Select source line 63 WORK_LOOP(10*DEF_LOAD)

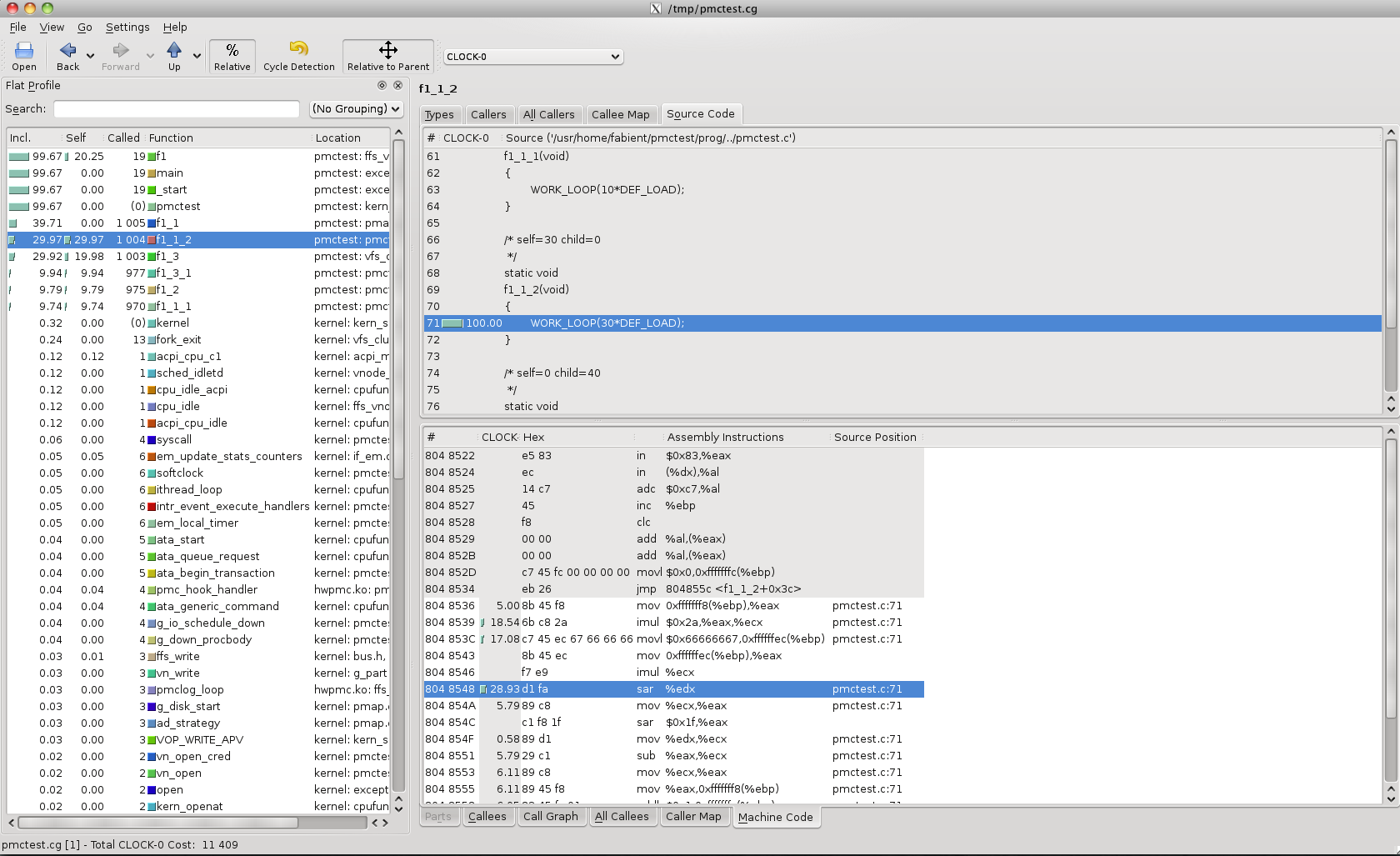[902, 190]
